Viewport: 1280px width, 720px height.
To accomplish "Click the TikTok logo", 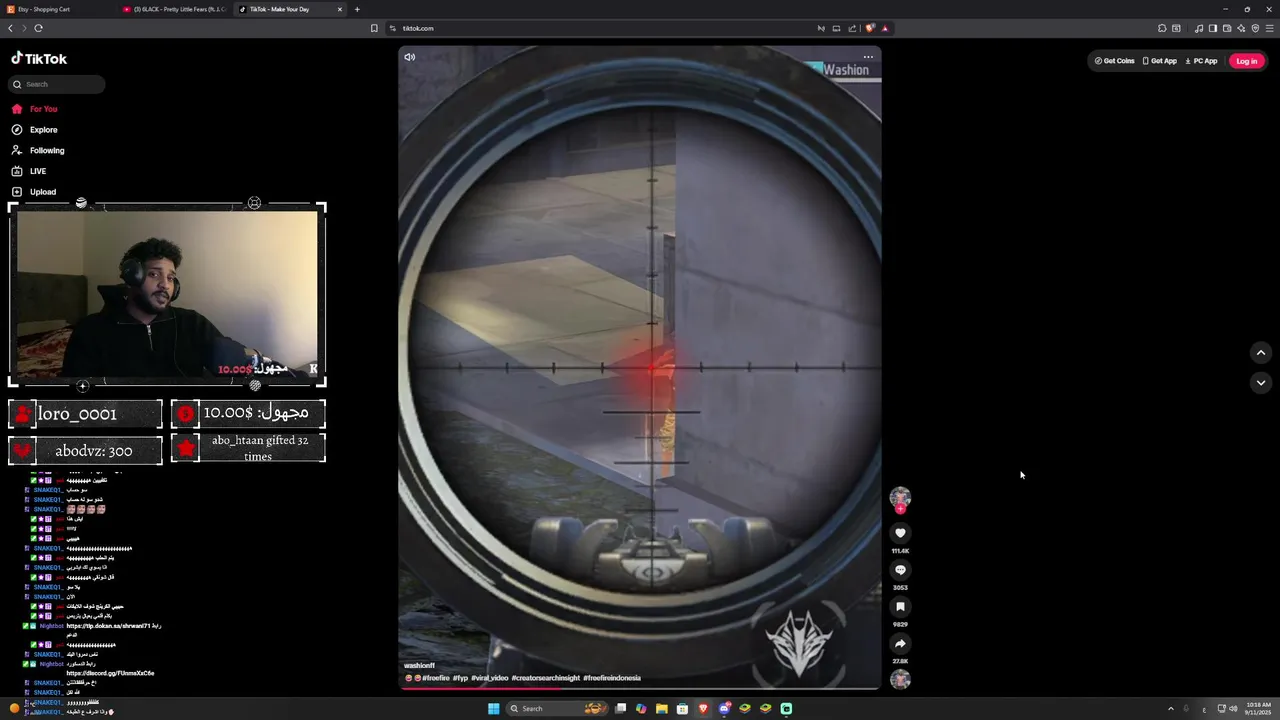I will [x=39, y=59].
